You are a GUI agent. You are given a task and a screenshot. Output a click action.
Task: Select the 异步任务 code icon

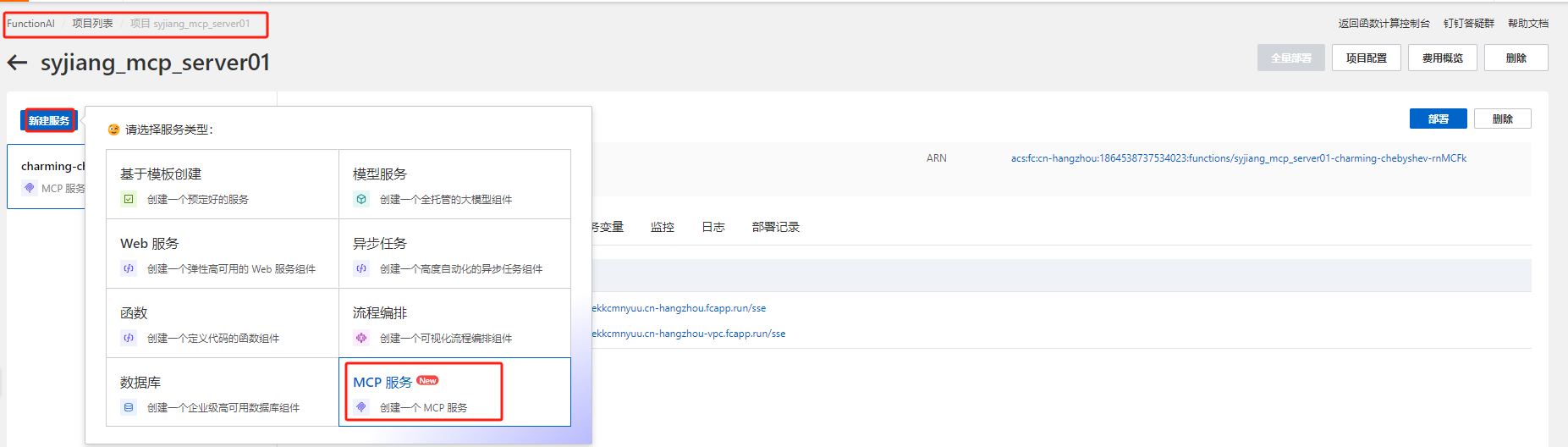(x=361, y=268)
